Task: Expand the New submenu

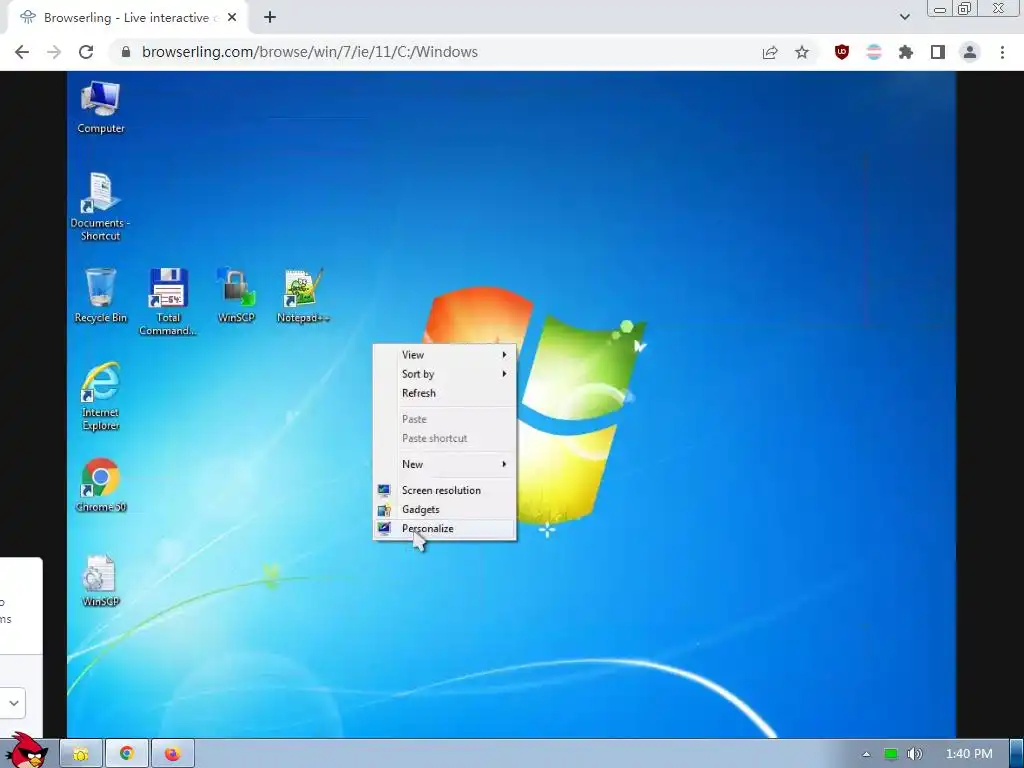Action: pos(445,464)
